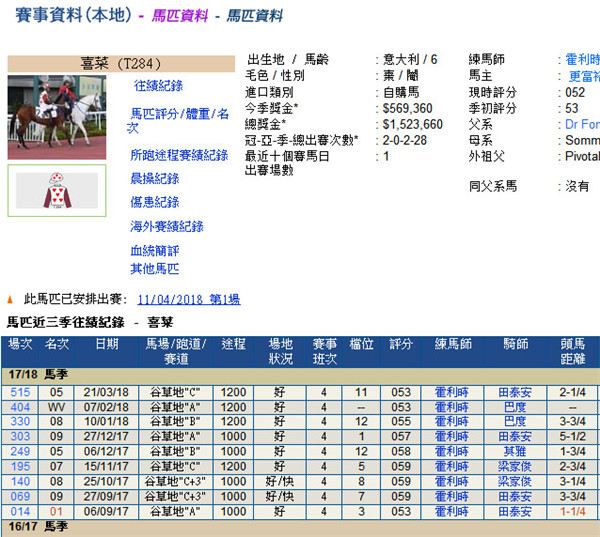Click the owner name link beside 馬主

click(x=582, y=76)
